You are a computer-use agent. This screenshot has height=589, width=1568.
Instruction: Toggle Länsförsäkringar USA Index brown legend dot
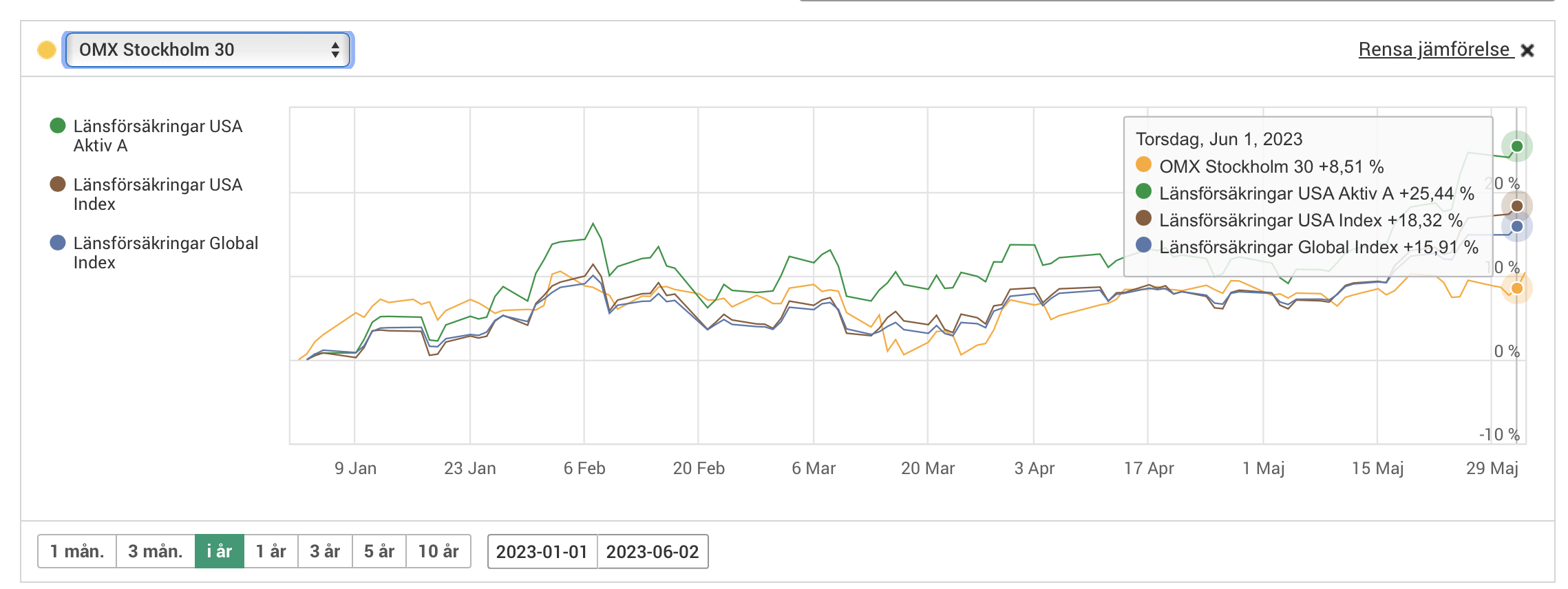[58, 184]
